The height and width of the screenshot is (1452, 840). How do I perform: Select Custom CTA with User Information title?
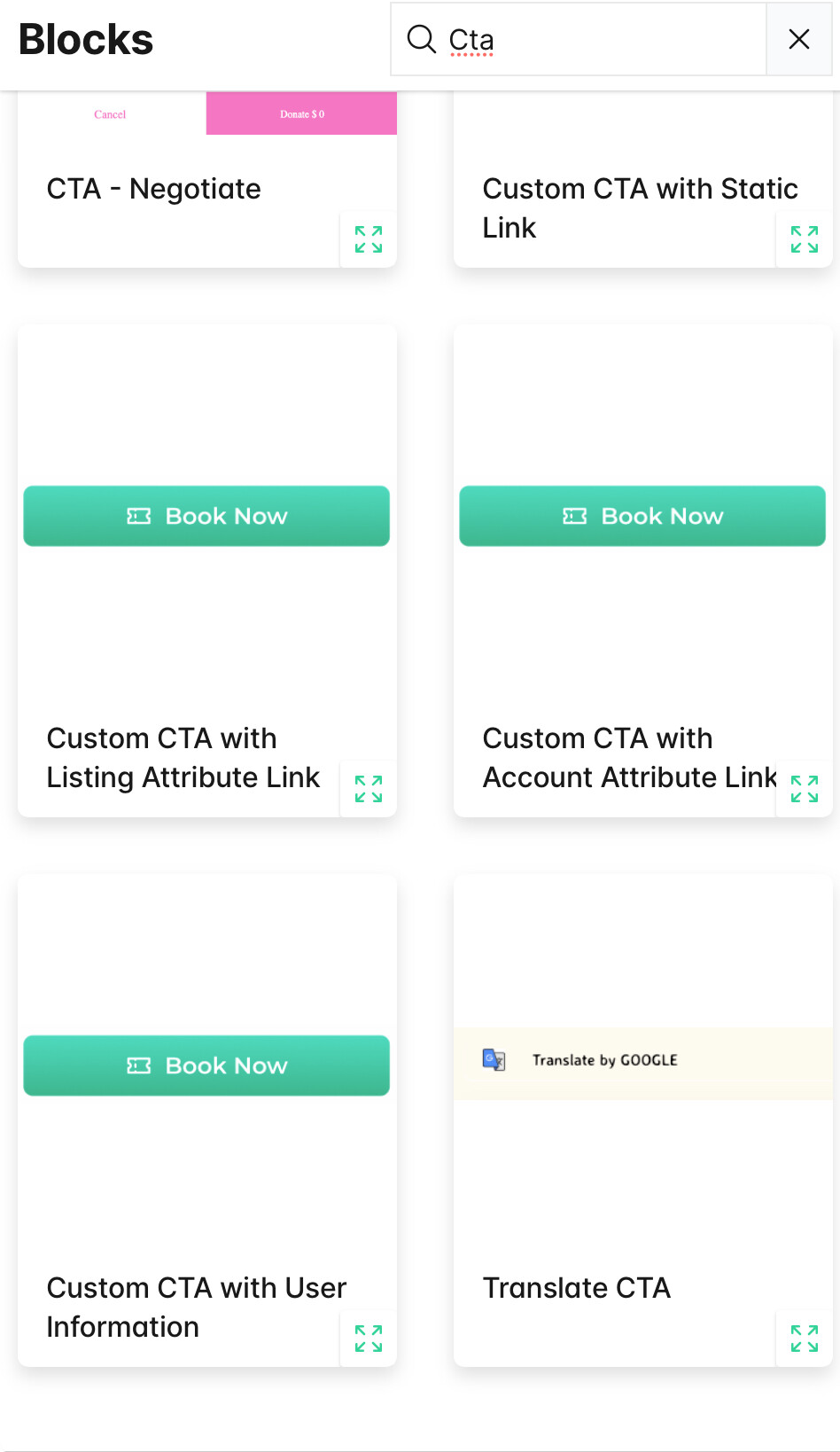196,1307
